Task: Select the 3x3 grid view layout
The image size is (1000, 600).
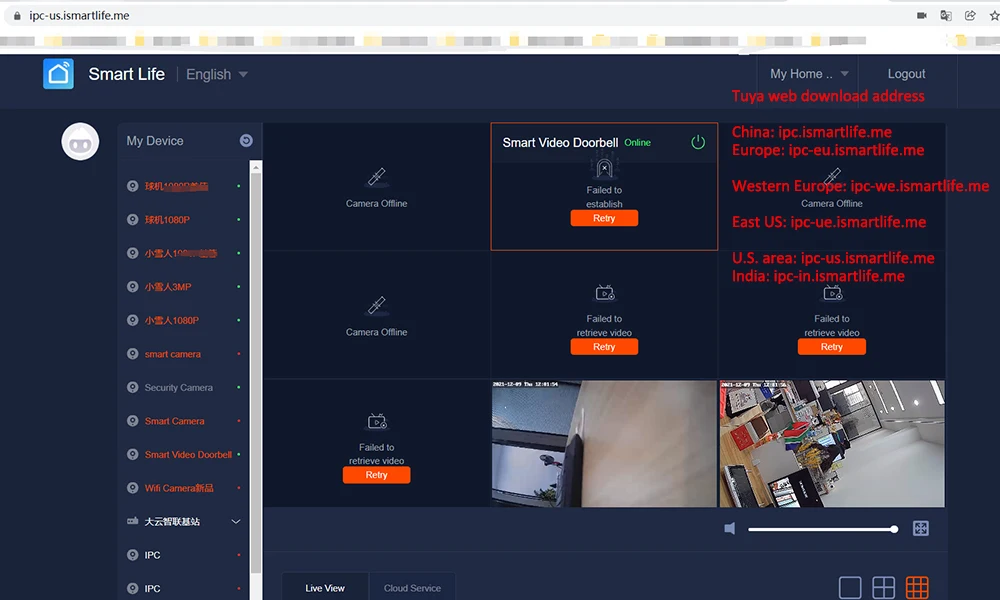Action: tap(917, 587)
